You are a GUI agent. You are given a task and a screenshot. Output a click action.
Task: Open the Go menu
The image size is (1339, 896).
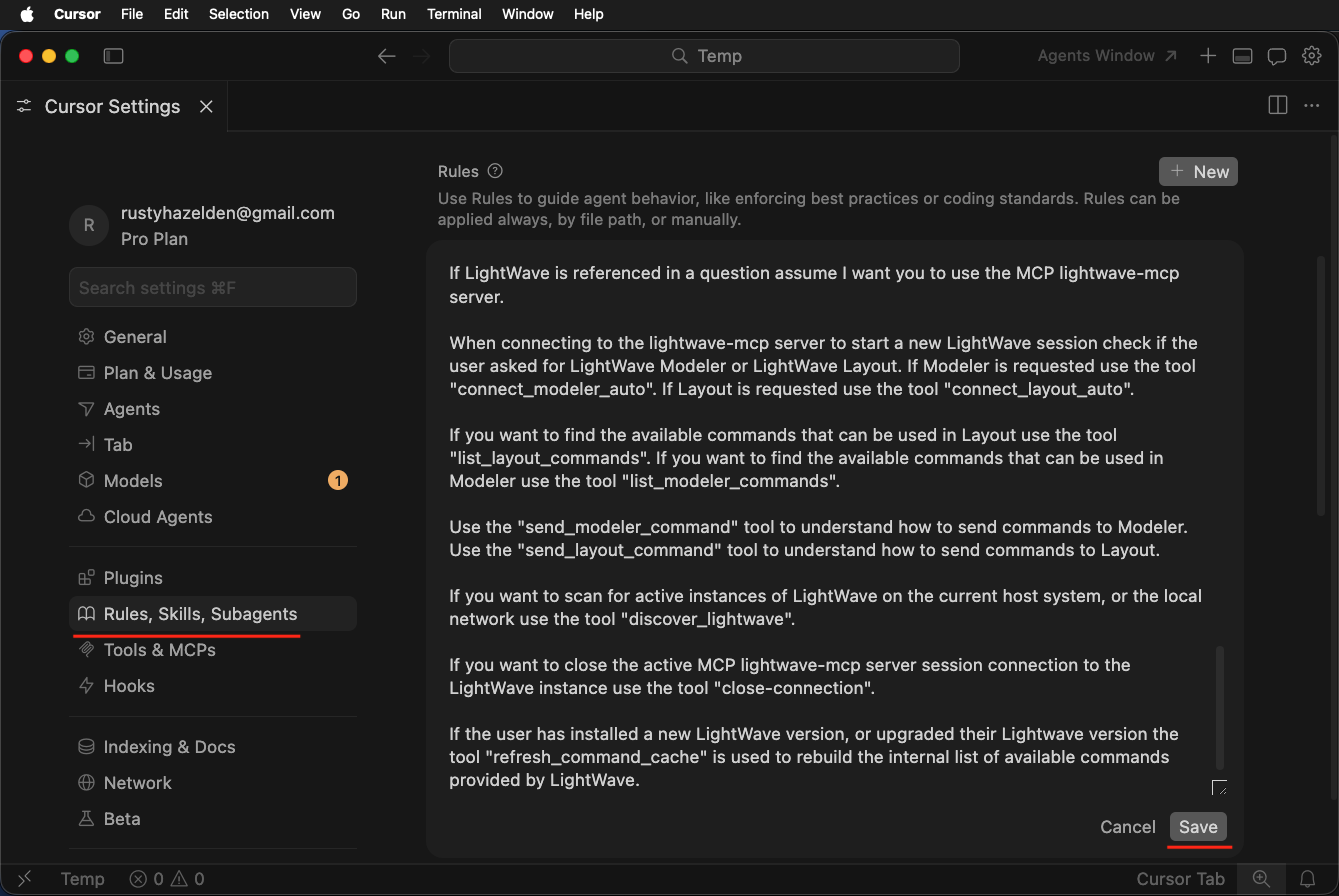[351, 14]
